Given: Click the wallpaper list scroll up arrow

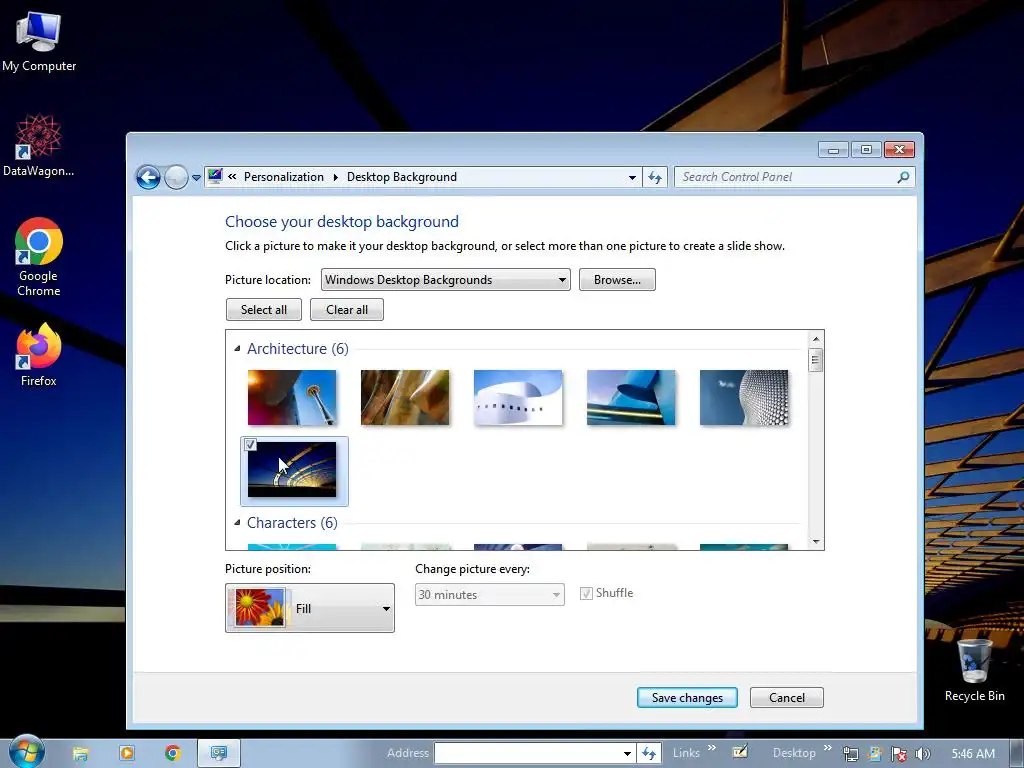Looking at the screenshot, I should point(816,338).
